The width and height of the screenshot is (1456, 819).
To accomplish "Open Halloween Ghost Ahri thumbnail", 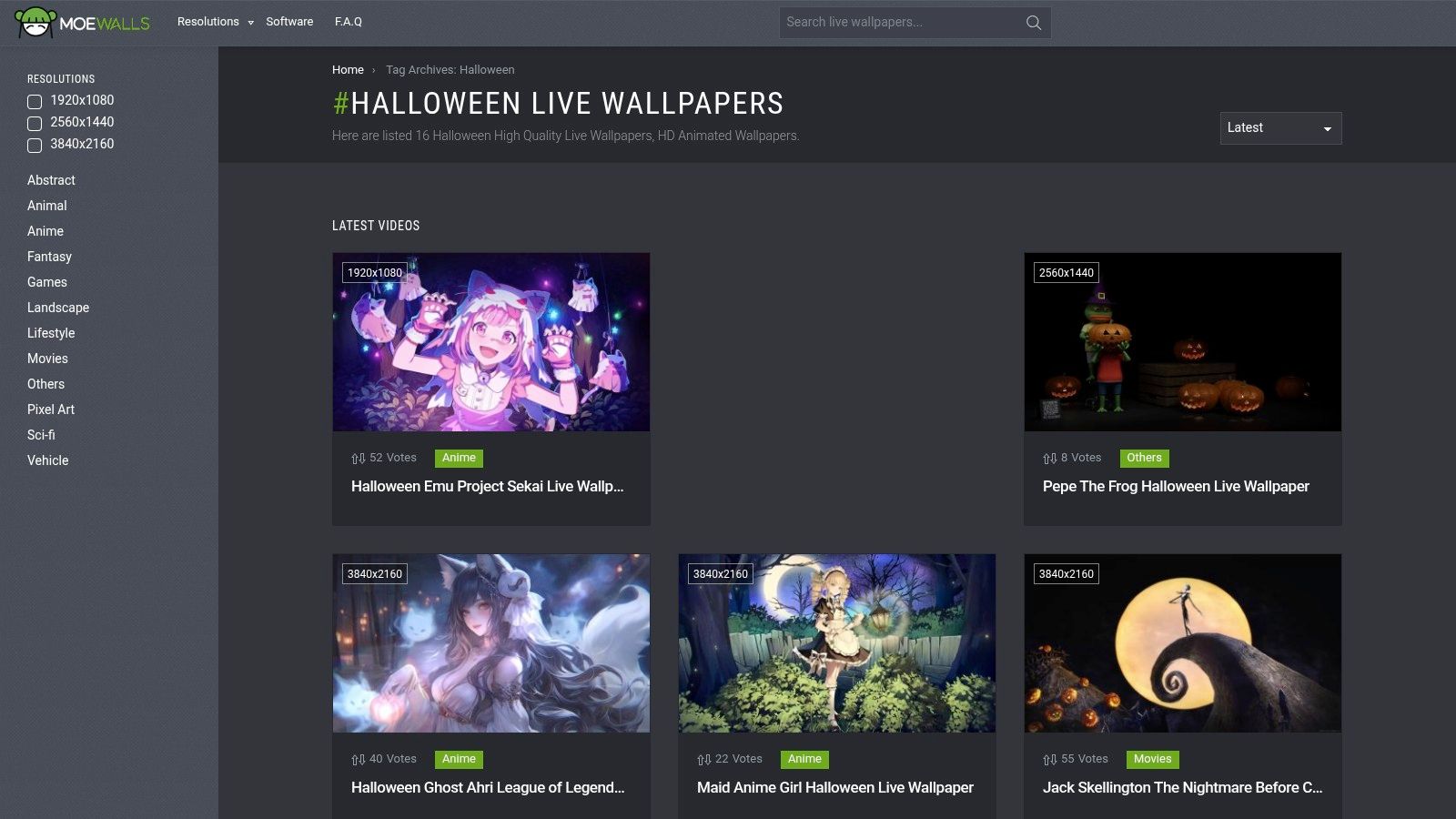I will (491, 643).
